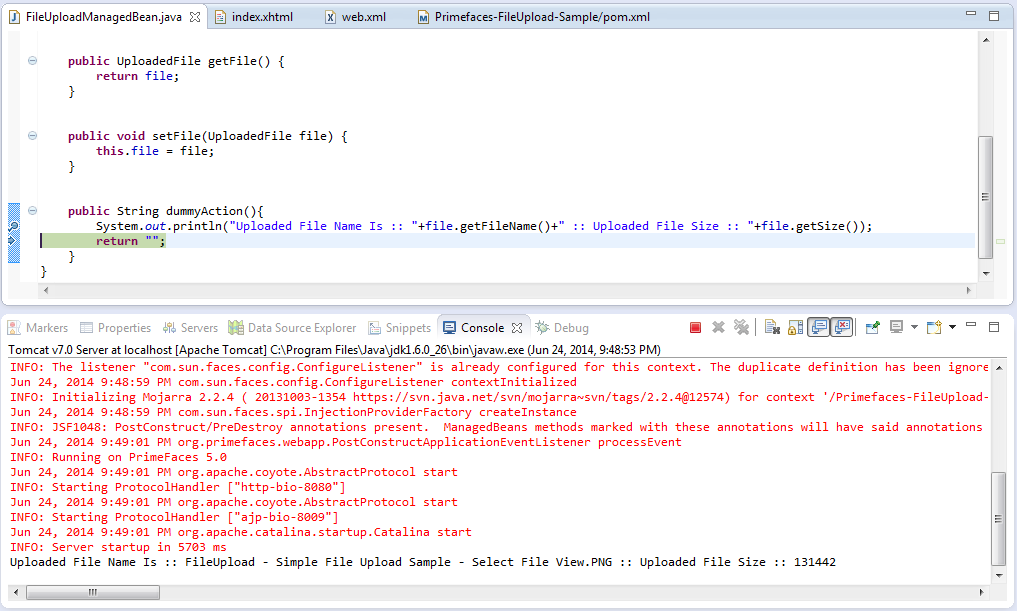The width and height of the screenshot is (1017, 611).
Task: Open the Open Console dropdown arrow
Action: pyautogui.click(x=952, y=327)
